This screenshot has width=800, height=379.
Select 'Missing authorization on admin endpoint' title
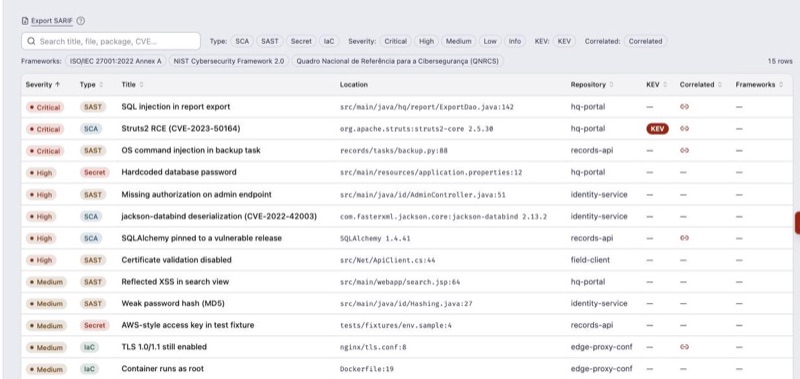click(x=196, y=194)
